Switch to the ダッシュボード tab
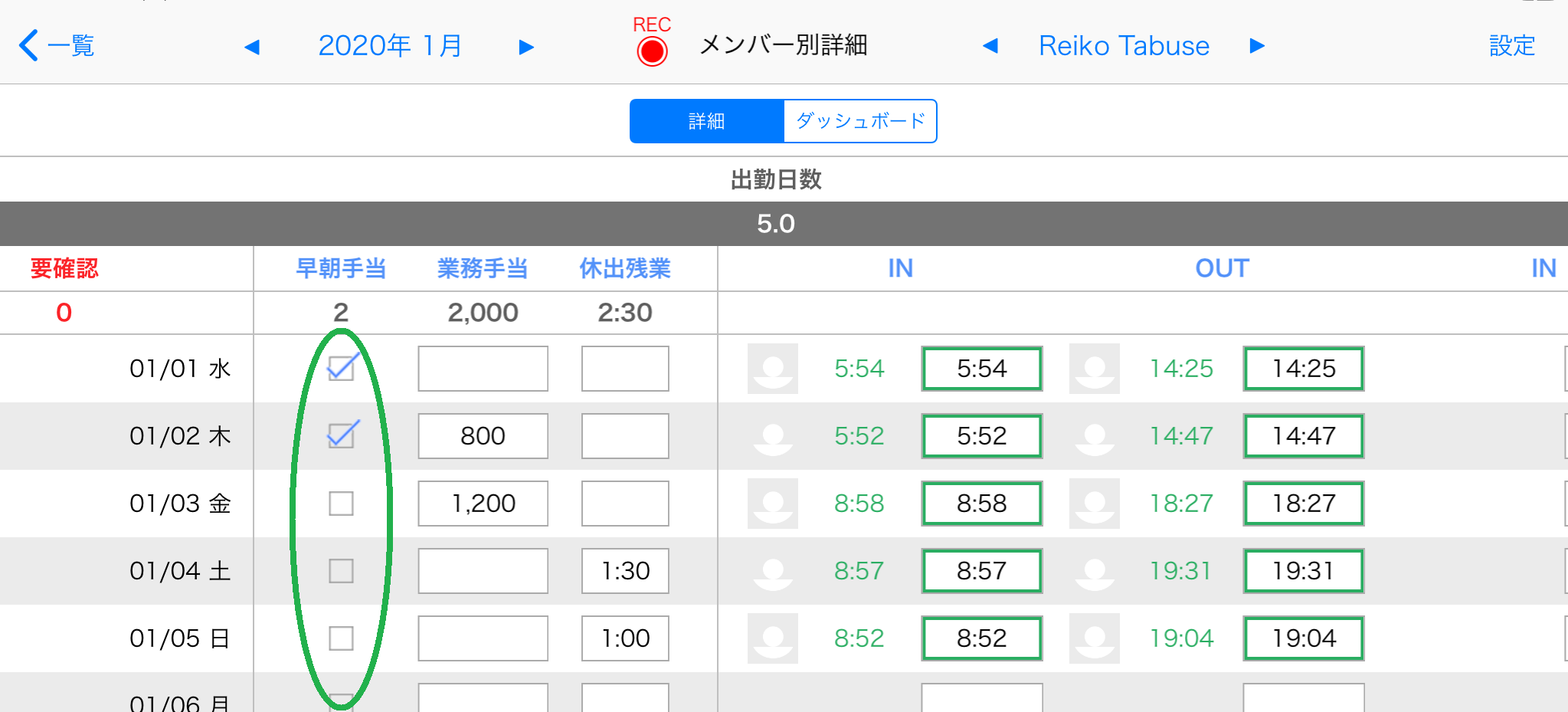 860,121
